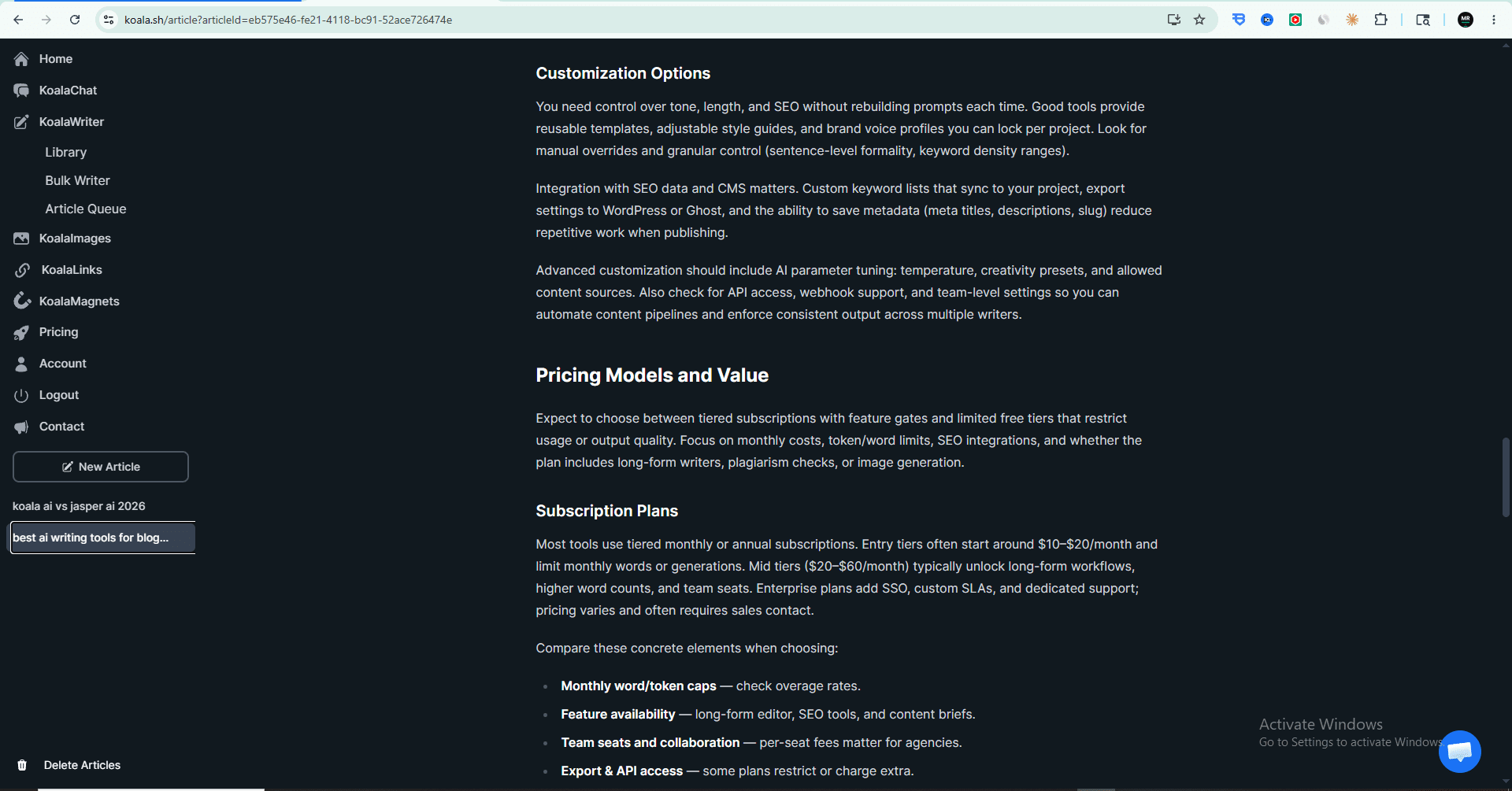Screen dimensions: 1512x791
Task: Open the KoalaImages picture icon
Action: pyautogui.click(x=21, y=238)
